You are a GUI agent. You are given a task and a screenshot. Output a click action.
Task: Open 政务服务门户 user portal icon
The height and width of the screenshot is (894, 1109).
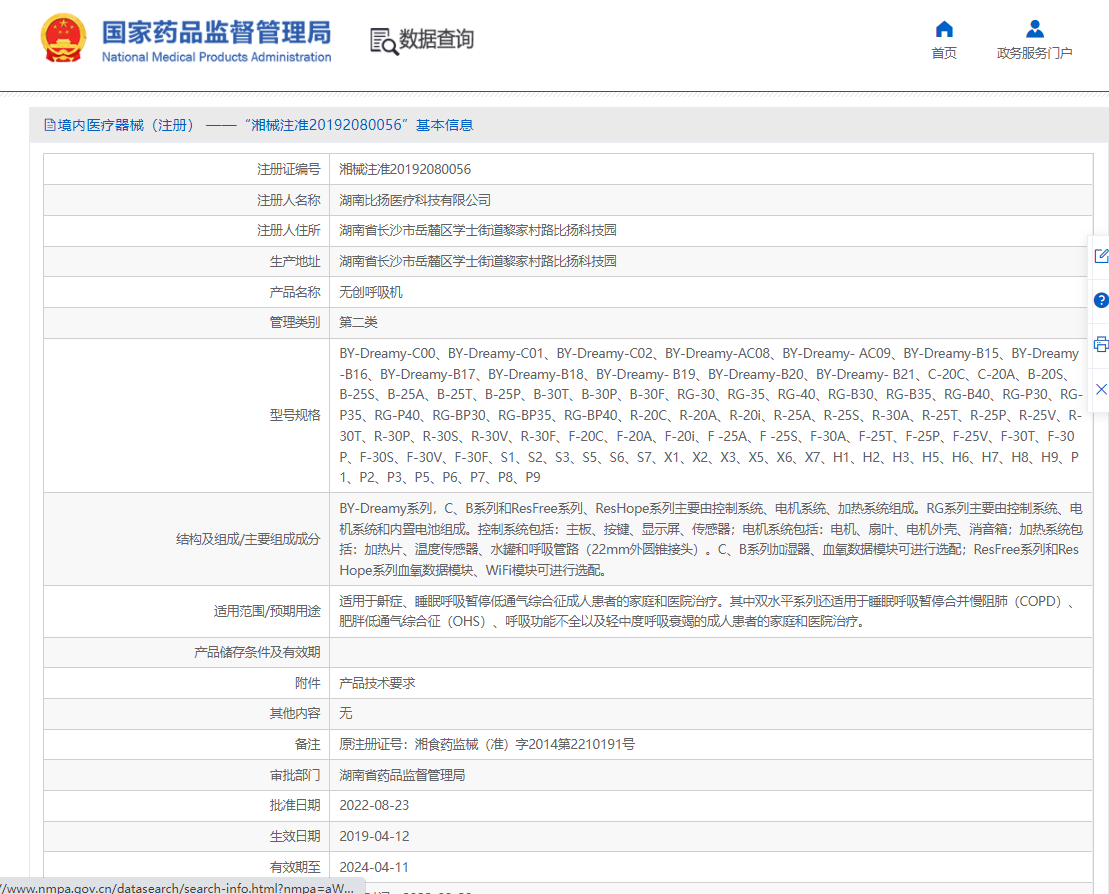point(1035,29)
